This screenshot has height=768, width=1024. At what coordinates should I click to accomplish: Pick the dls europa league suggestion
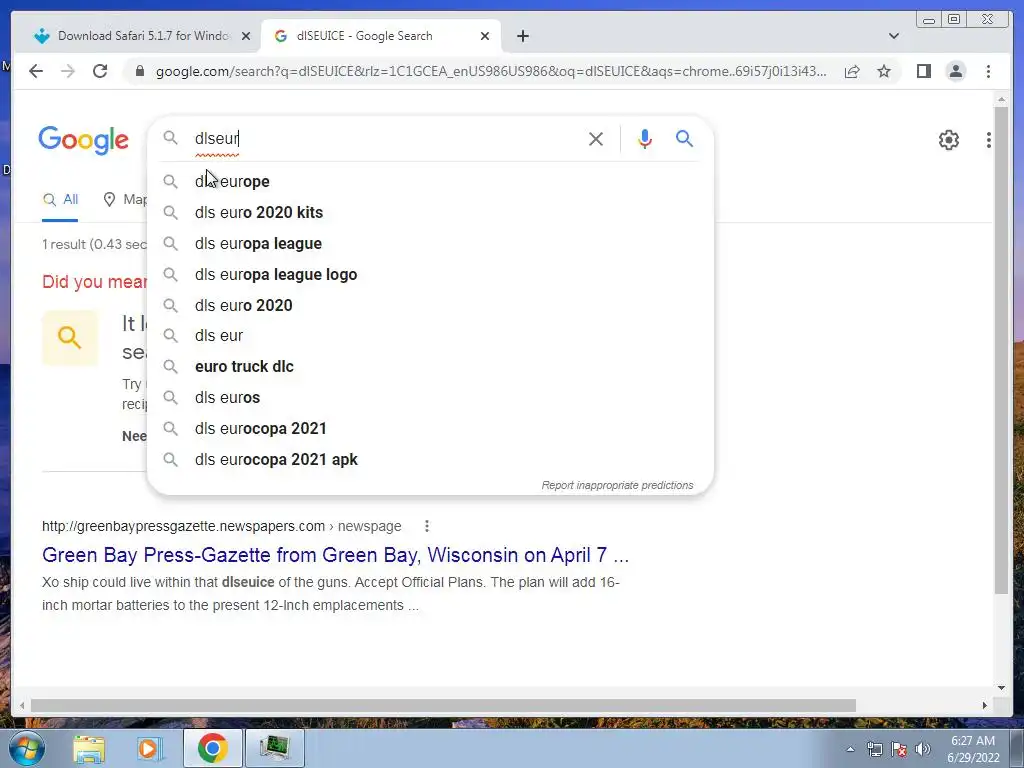pyautogui.click(x=431, y=243)
